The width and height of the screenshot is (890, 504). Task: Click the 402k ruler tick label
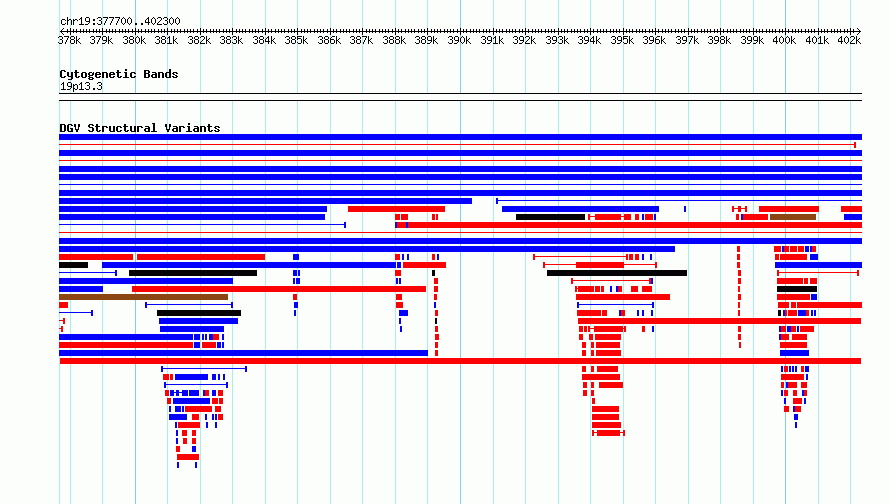pos(850,40)
